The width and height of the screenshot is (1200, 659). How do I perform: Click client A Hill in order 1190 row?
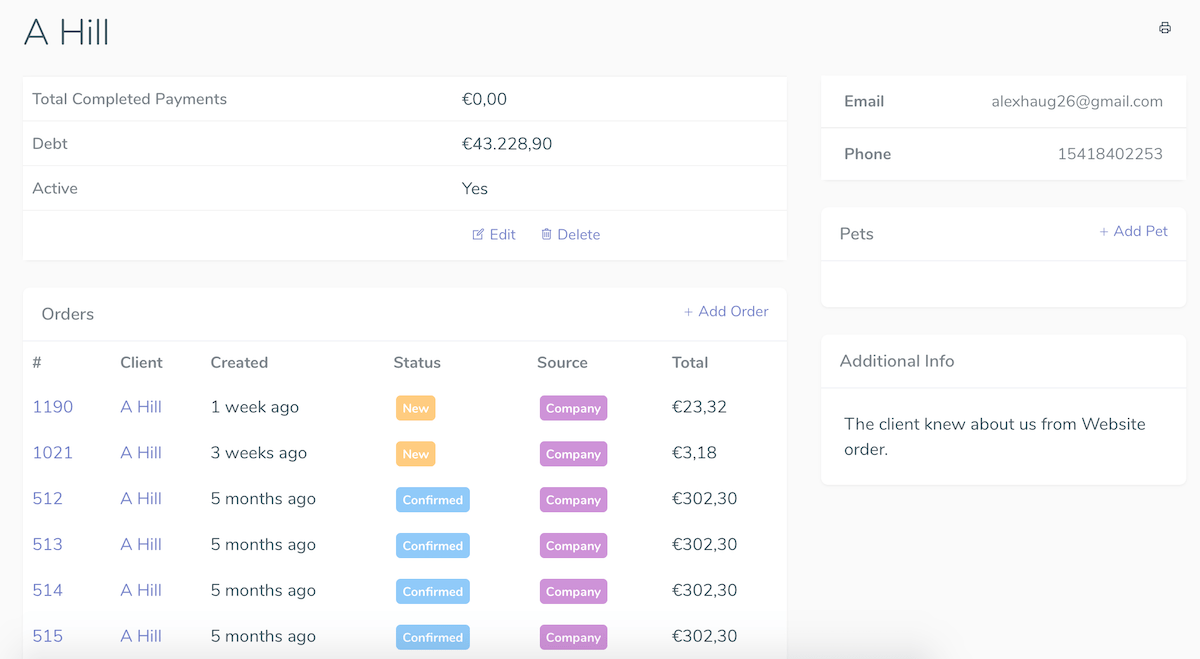point(141,407)
